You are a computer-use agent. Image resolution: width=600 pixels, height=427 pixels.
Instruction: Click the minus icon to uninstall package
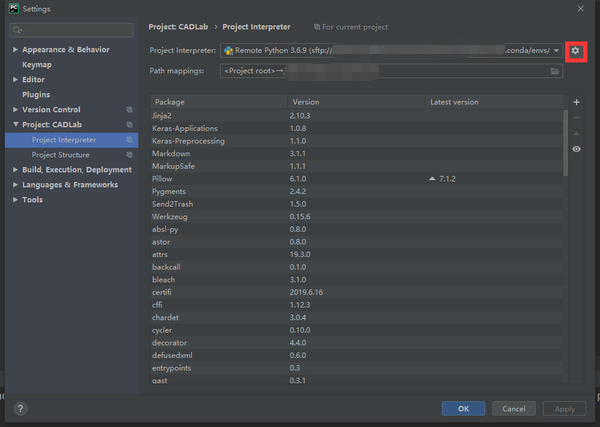576,117
